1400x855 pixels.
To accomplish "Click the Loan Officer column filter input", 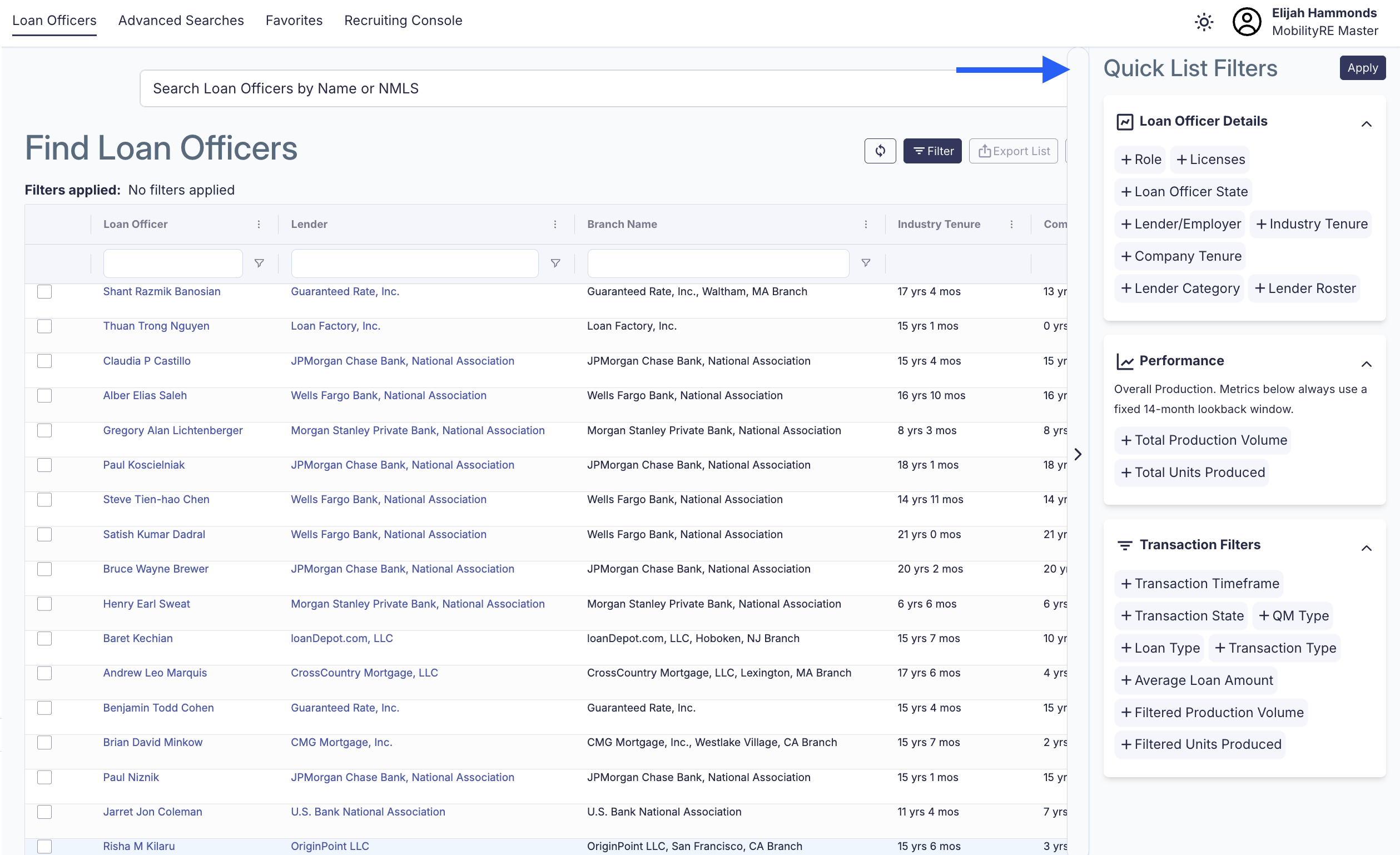I will point(173,263).
